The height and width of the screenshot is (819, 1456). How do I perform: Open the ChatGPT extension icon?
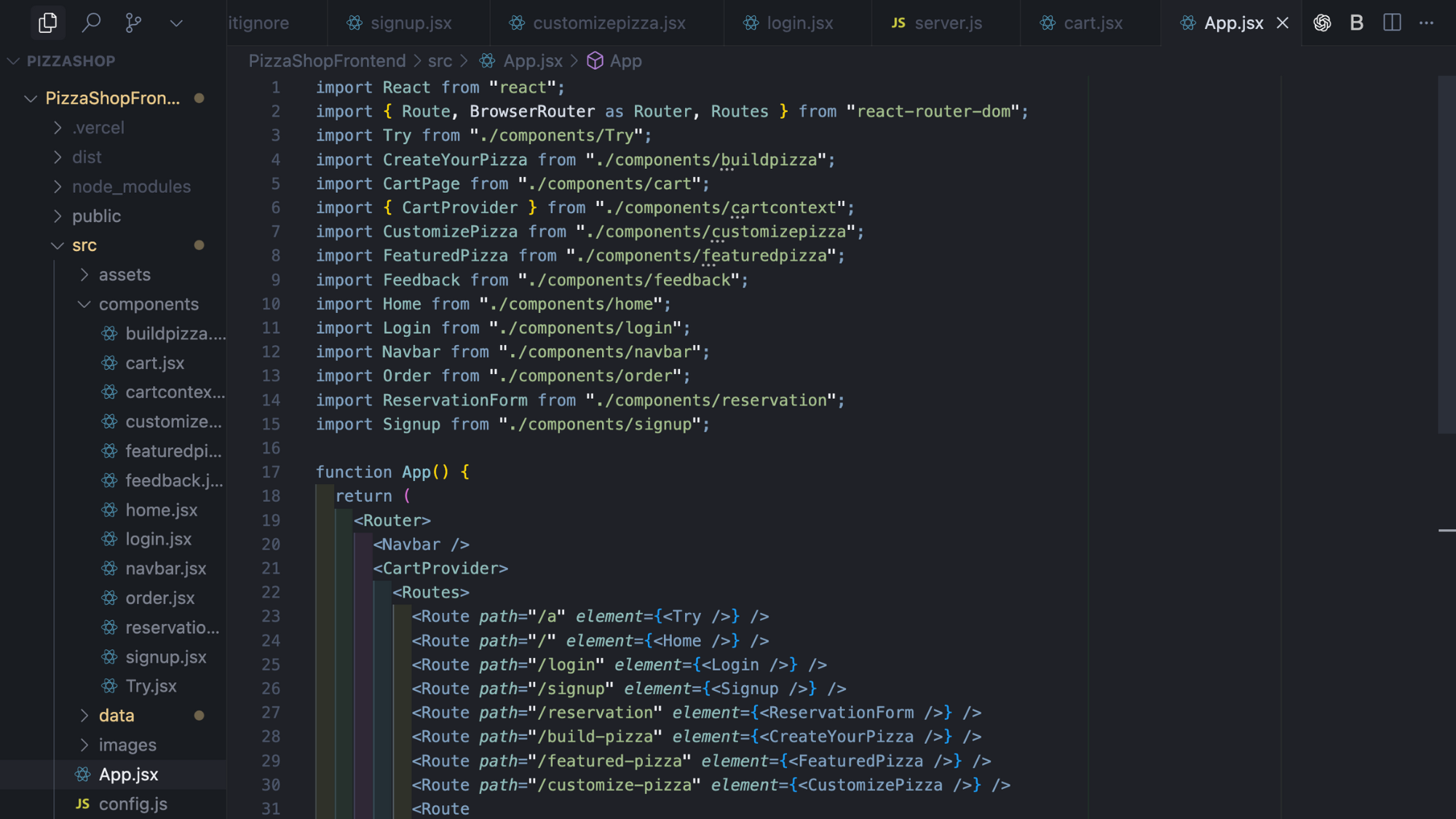[x=1322, y=23]
